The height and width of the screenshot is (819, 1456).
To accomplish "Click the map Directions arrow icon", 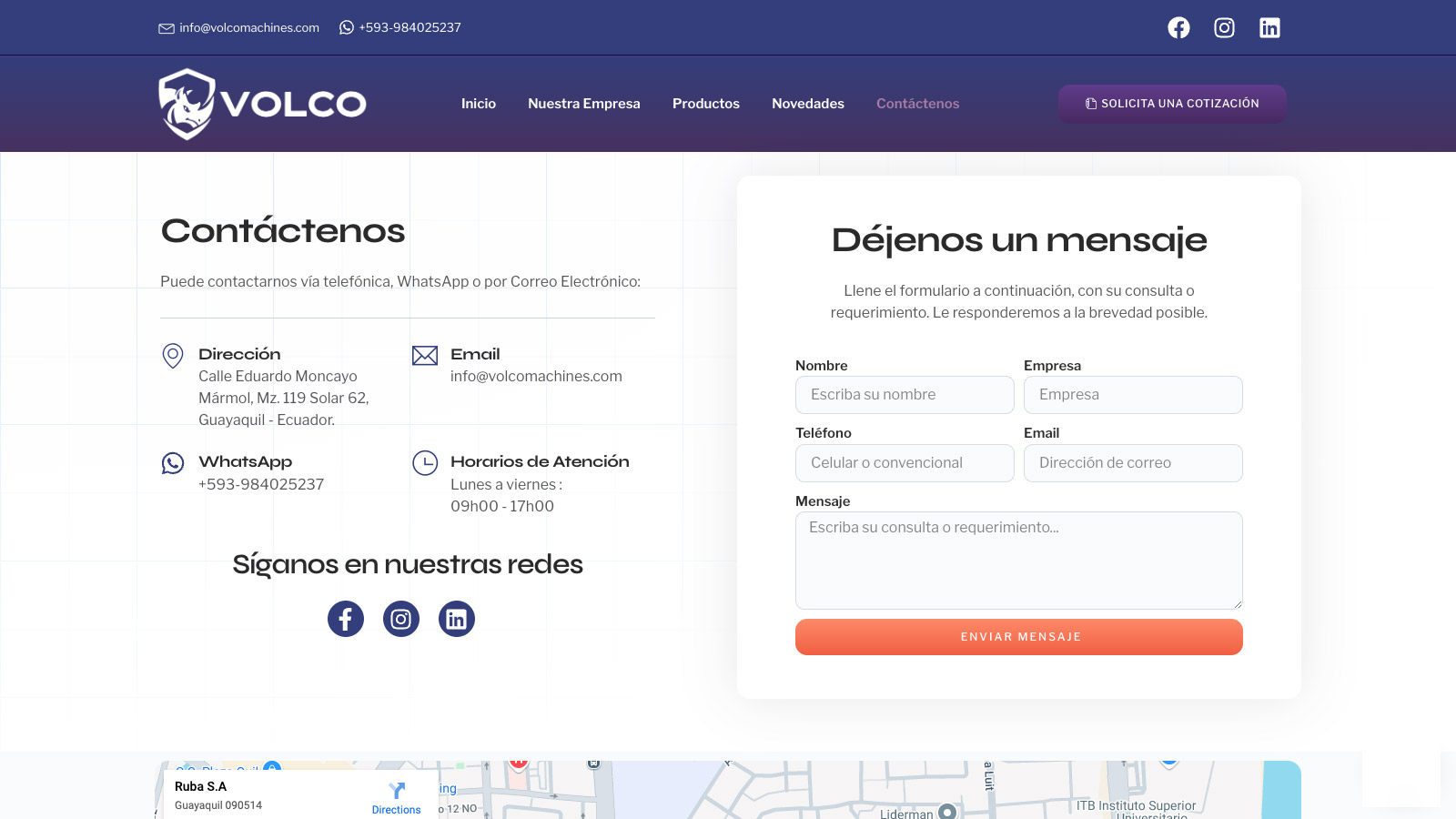I will coord(397,790).
